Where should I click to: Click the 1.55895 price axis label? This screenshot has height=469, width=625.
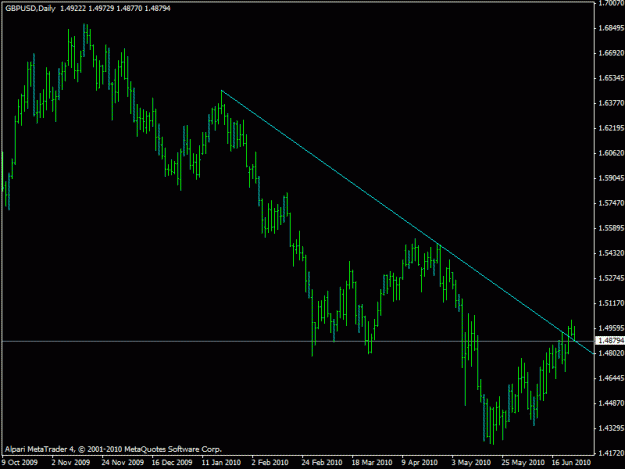pos(611,228)
